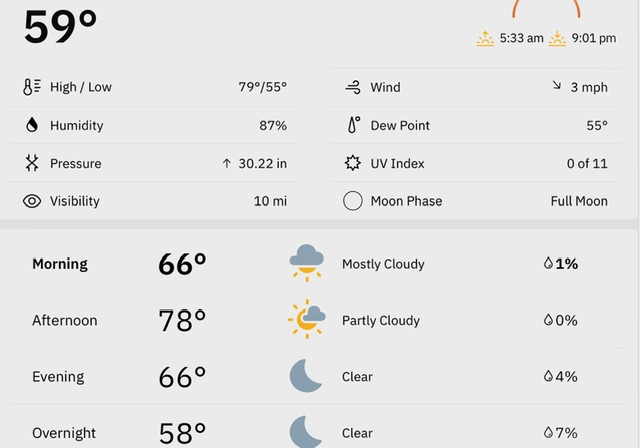The width and height of the screenshot is (640, 448).
Task: Click the humidity droplet icon
Action: pos(32,125)
